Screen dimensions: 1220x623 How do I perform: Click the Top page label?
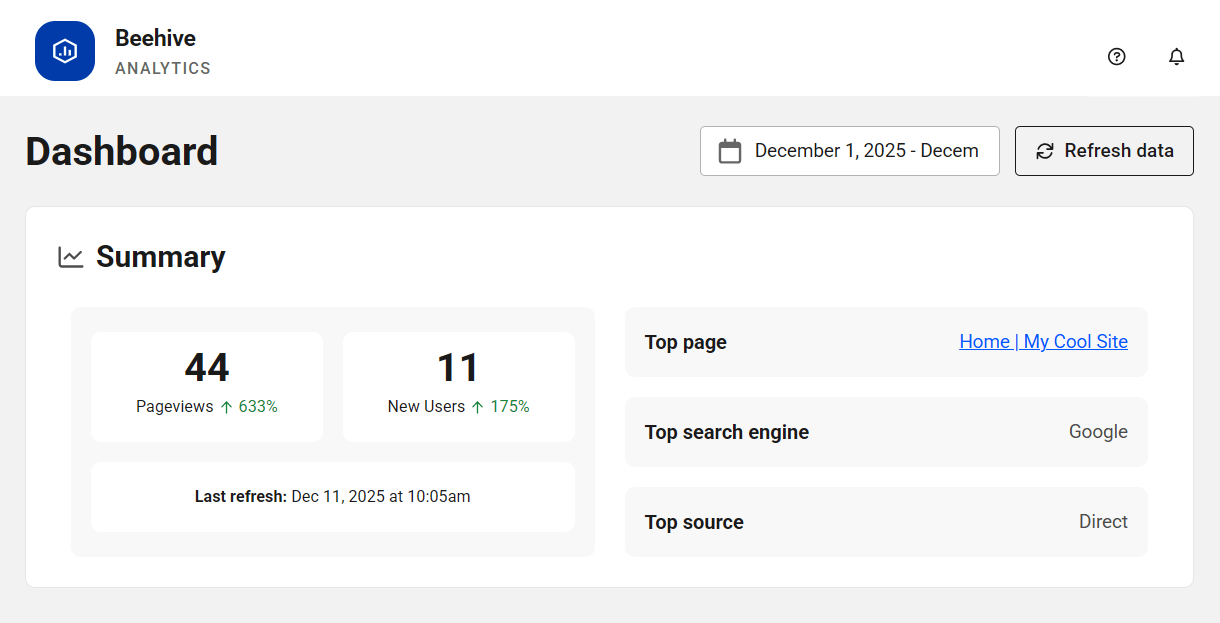point(686,342)
